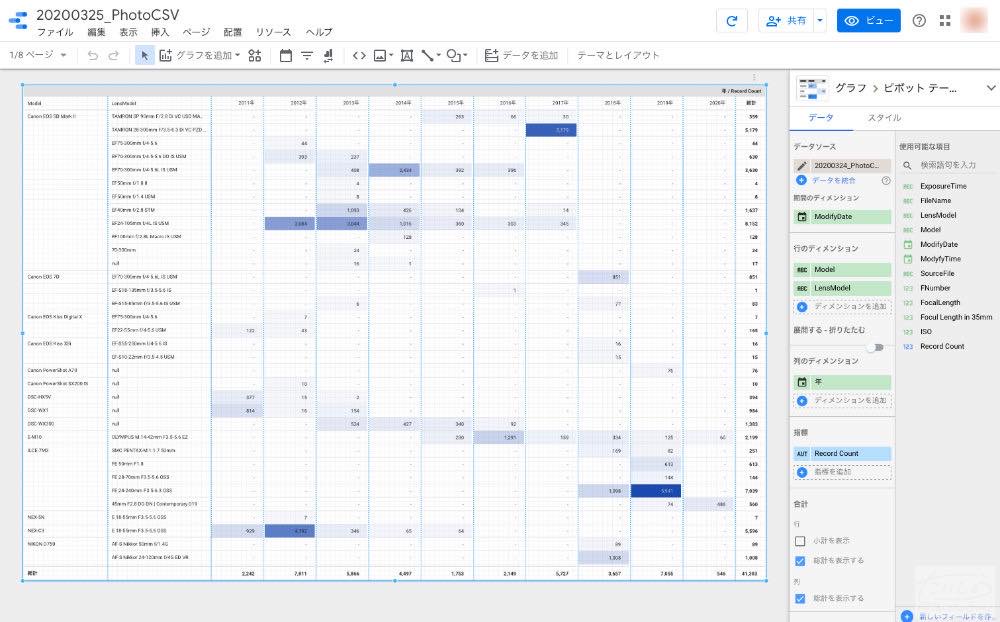Click the pivot table chart type thumbnail

click(x=812, y=88)
